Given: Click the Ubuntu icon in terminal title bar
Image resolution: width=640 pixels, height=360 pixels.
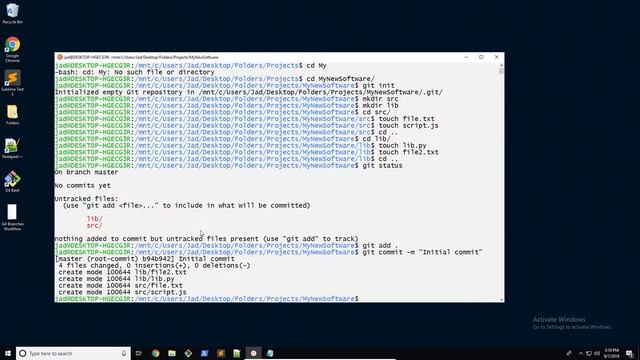Looking at the screenshot, I should click(x=60, y=57).
